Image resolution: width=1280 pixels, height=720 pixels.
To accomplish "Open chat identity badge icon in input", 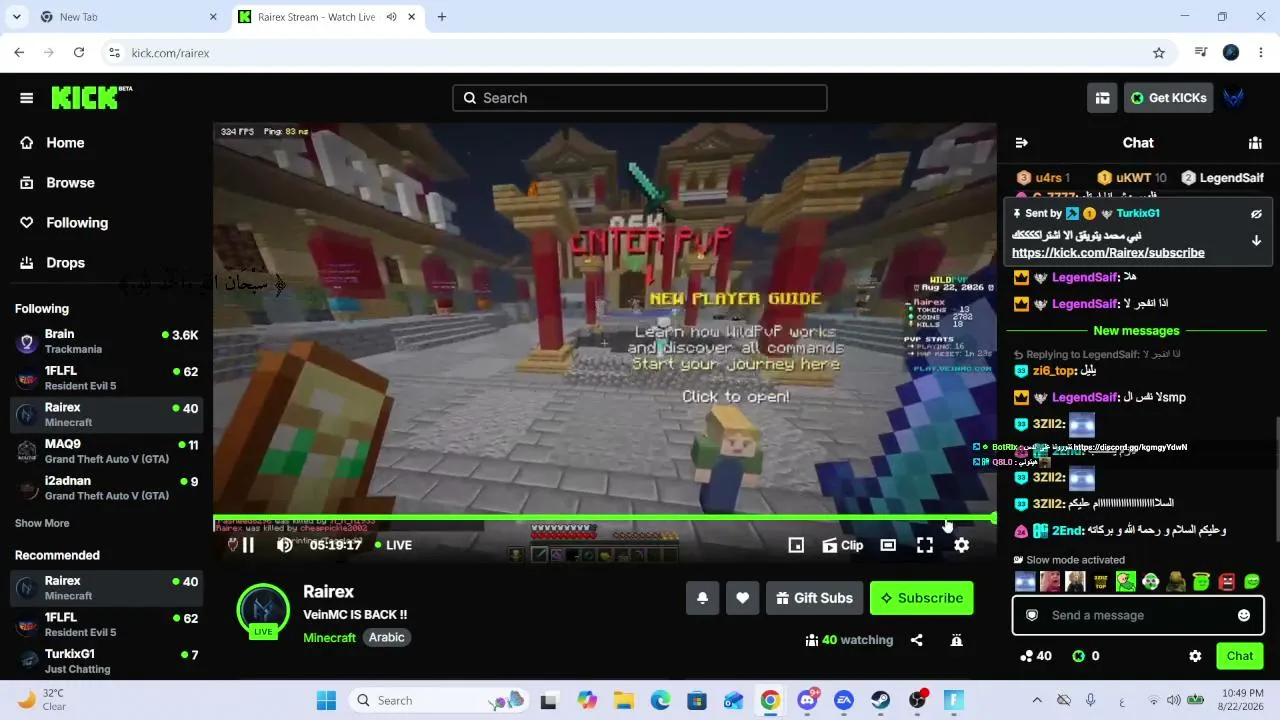I will tap(1032, 615).
